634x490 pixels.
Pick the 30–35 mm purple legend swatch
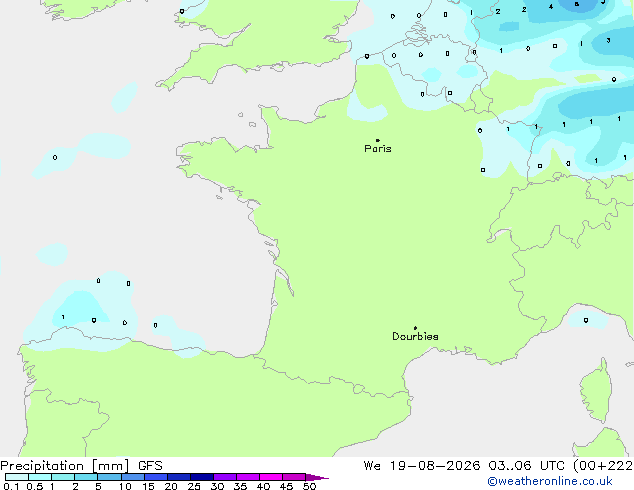pyautogui.click(x=225, y=477)
